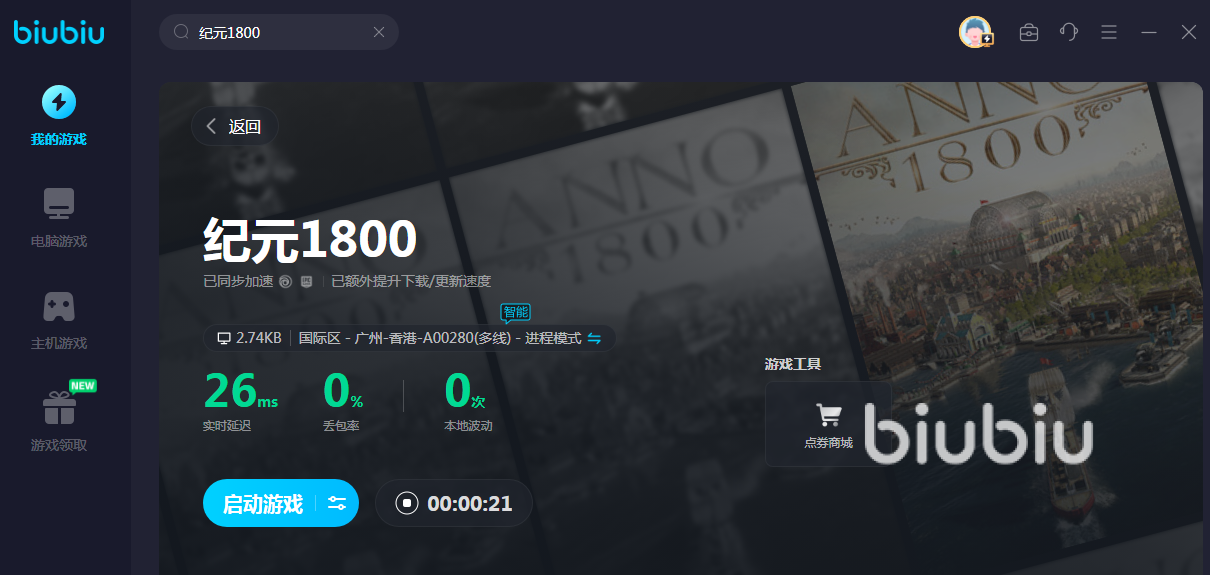This screenshot has height=575, width=1210.
Task: Stop acceleration using the stop timer button
Action: [x=406, y=503]
